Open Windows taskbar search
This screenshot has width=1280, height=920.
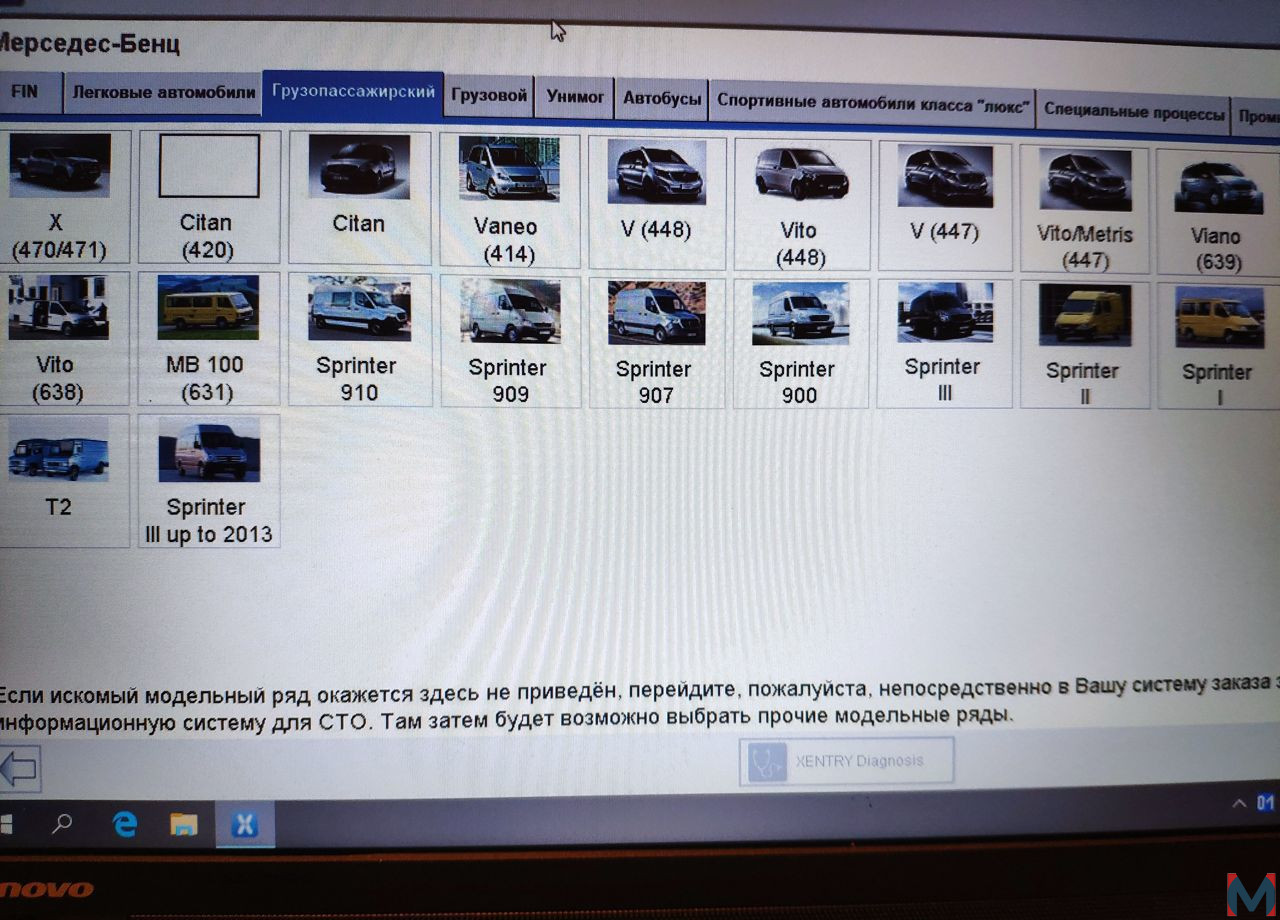[62, 825]
